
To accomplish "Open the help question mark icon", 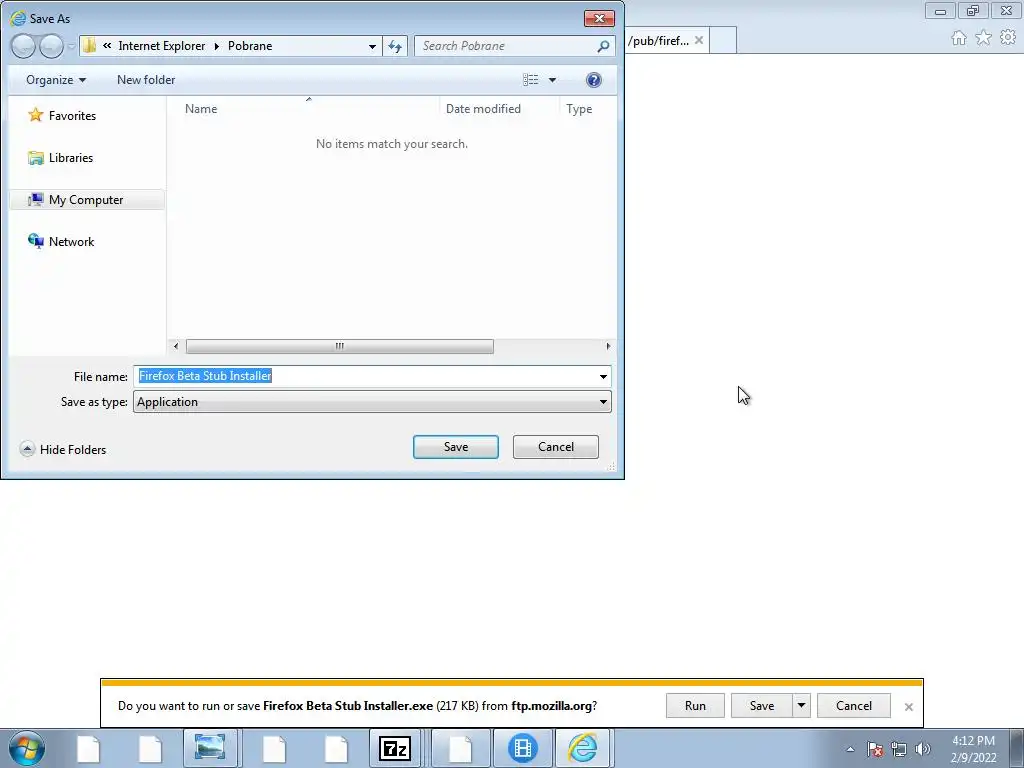I will pos(594,80).
